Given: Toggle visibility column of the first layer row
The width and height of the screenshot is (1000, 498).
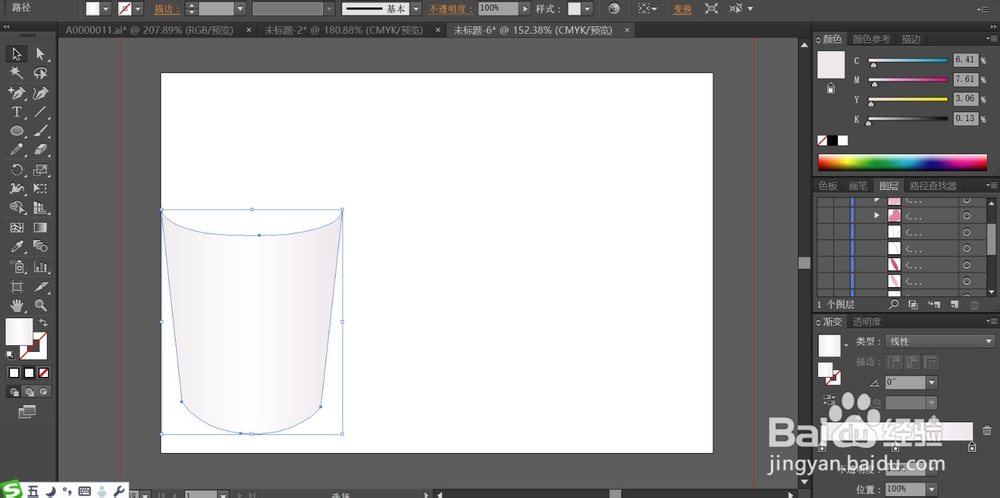Looking at the screenshot, I should click(825, 200).
